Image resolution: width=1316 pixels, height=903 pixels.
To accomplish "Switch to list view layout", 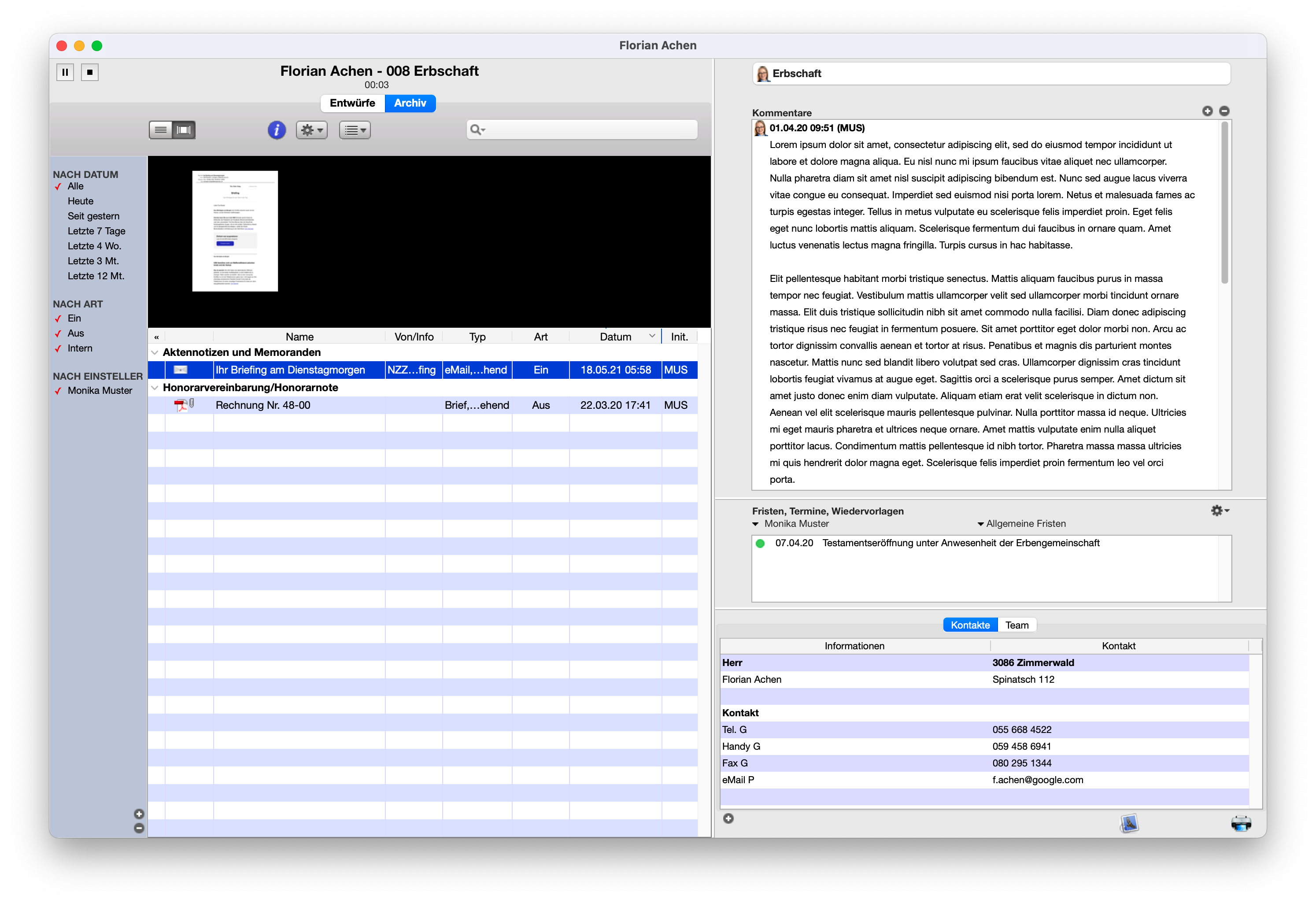I will (161, 130).
